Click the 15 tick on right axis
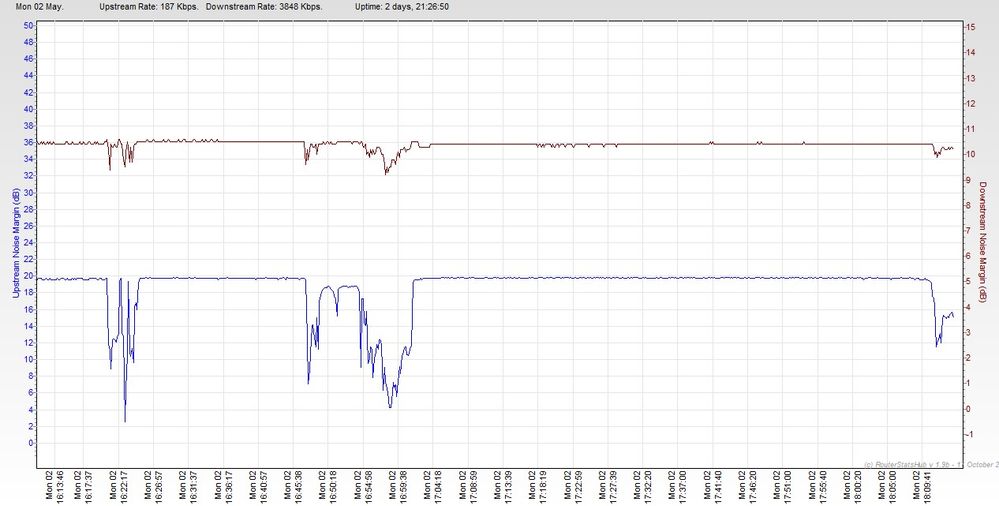Screen dimensions: 999x506 pyautogui.click(x=969, y=25)
